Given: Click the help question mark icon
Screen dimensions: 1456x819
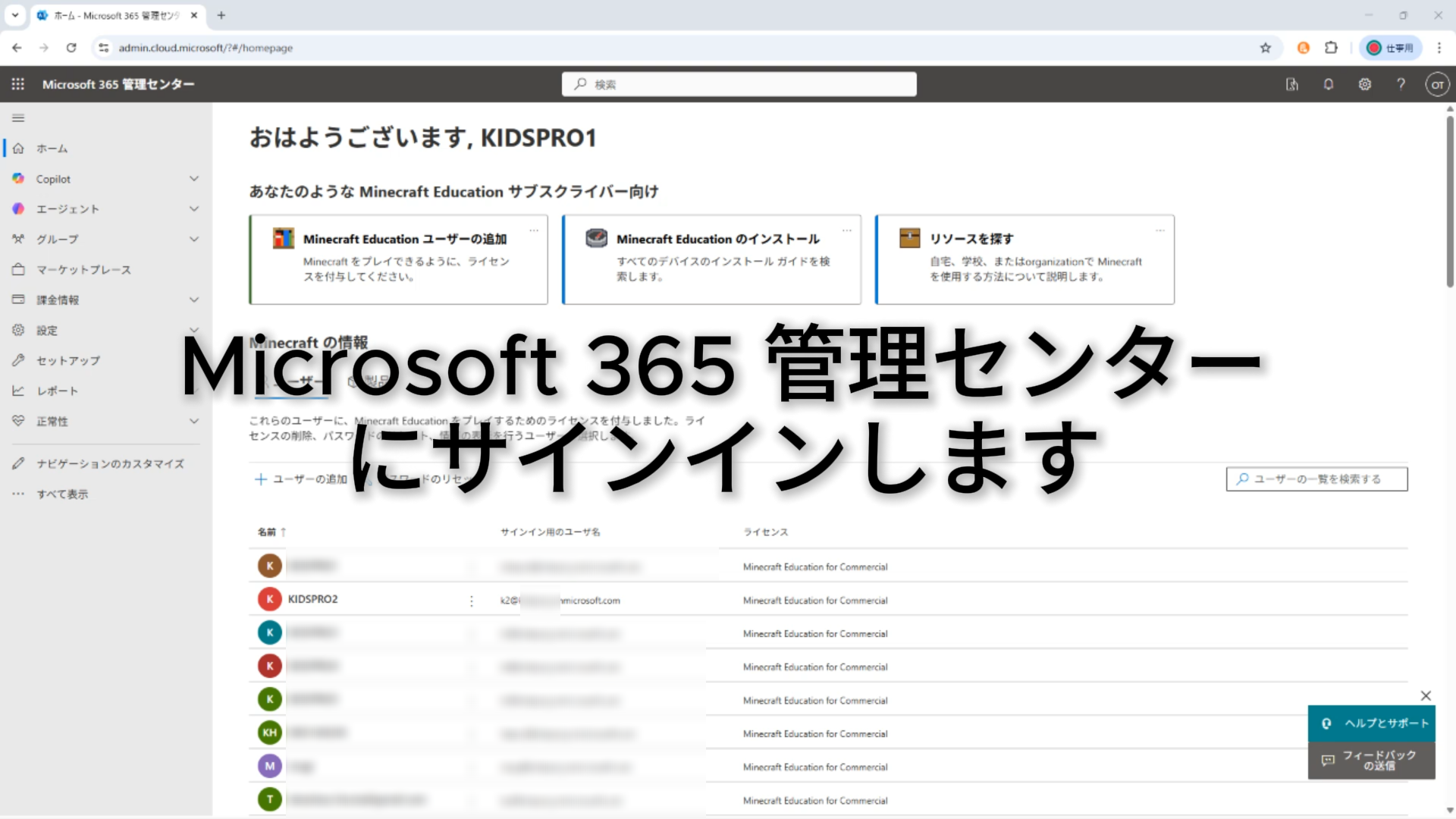Looking at the screenshot, I should (1401, 84).
